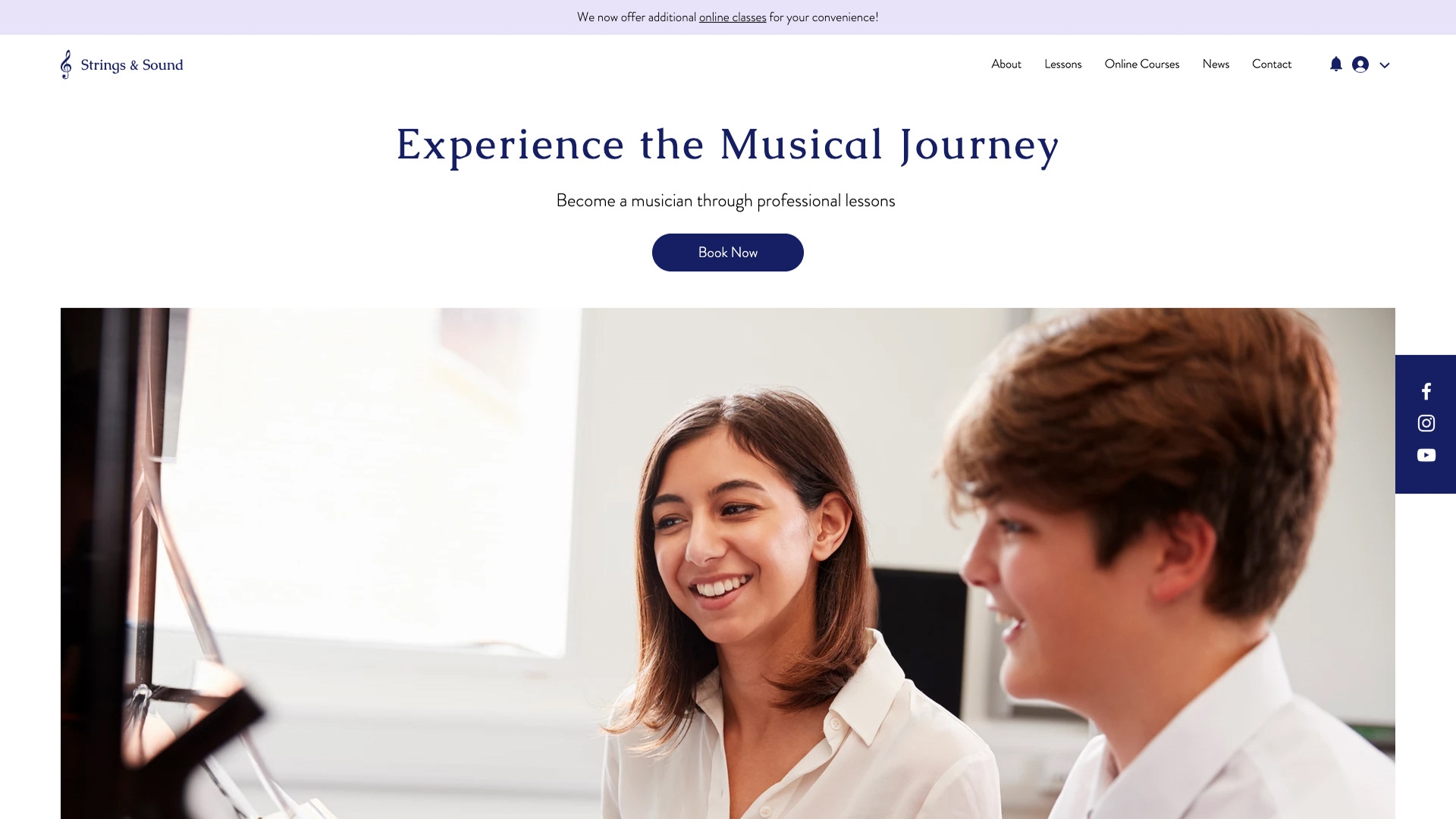Open Facebook social media page
1456x819 pixels.
tap(1426, 391)
